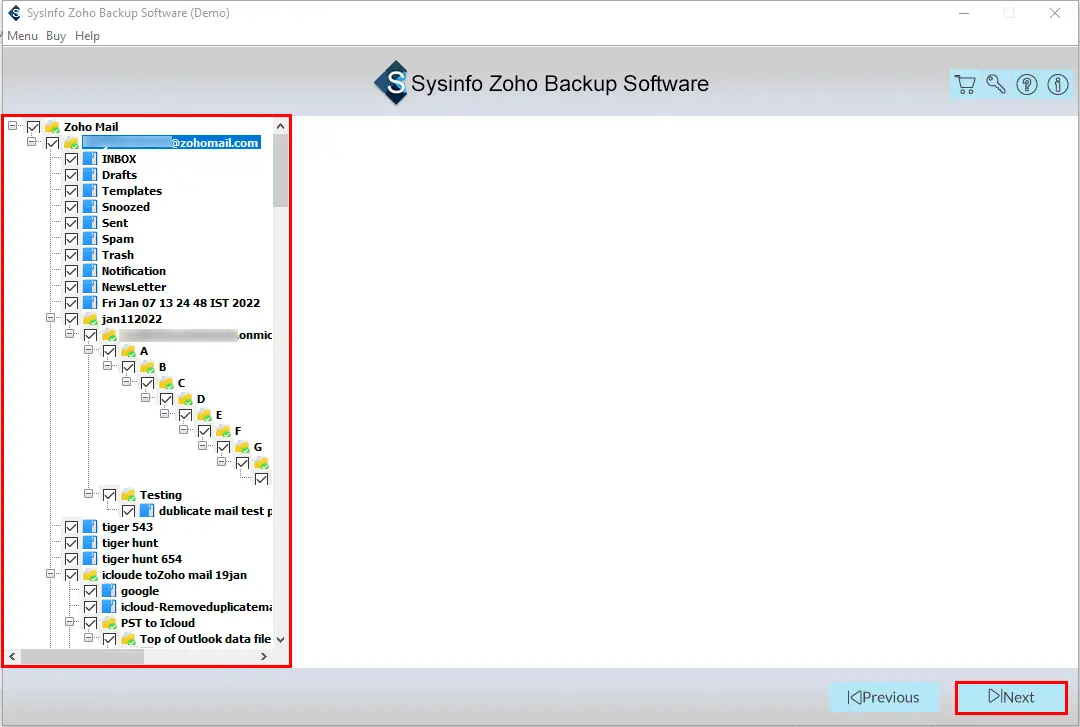Collapse Top of Outlook data file node
Screen dimensions: 1080x727
tap(88, 638)
